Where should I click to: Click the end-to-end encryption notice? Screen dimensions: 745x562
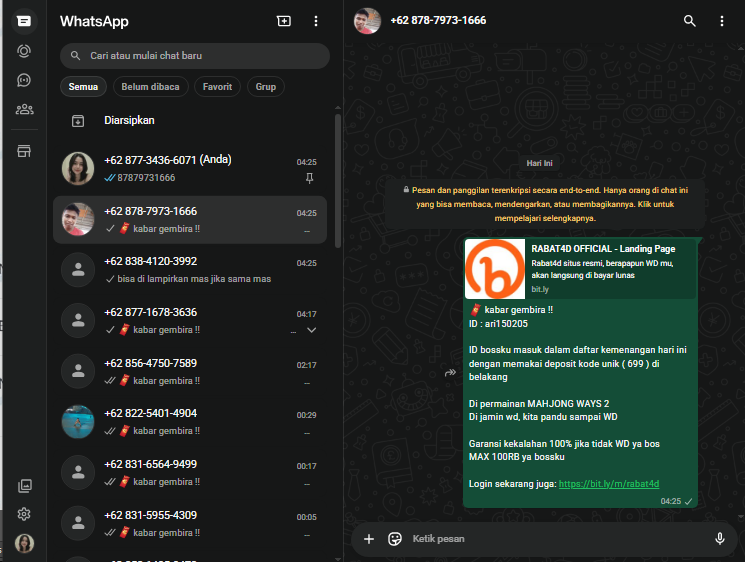point(545,204)
